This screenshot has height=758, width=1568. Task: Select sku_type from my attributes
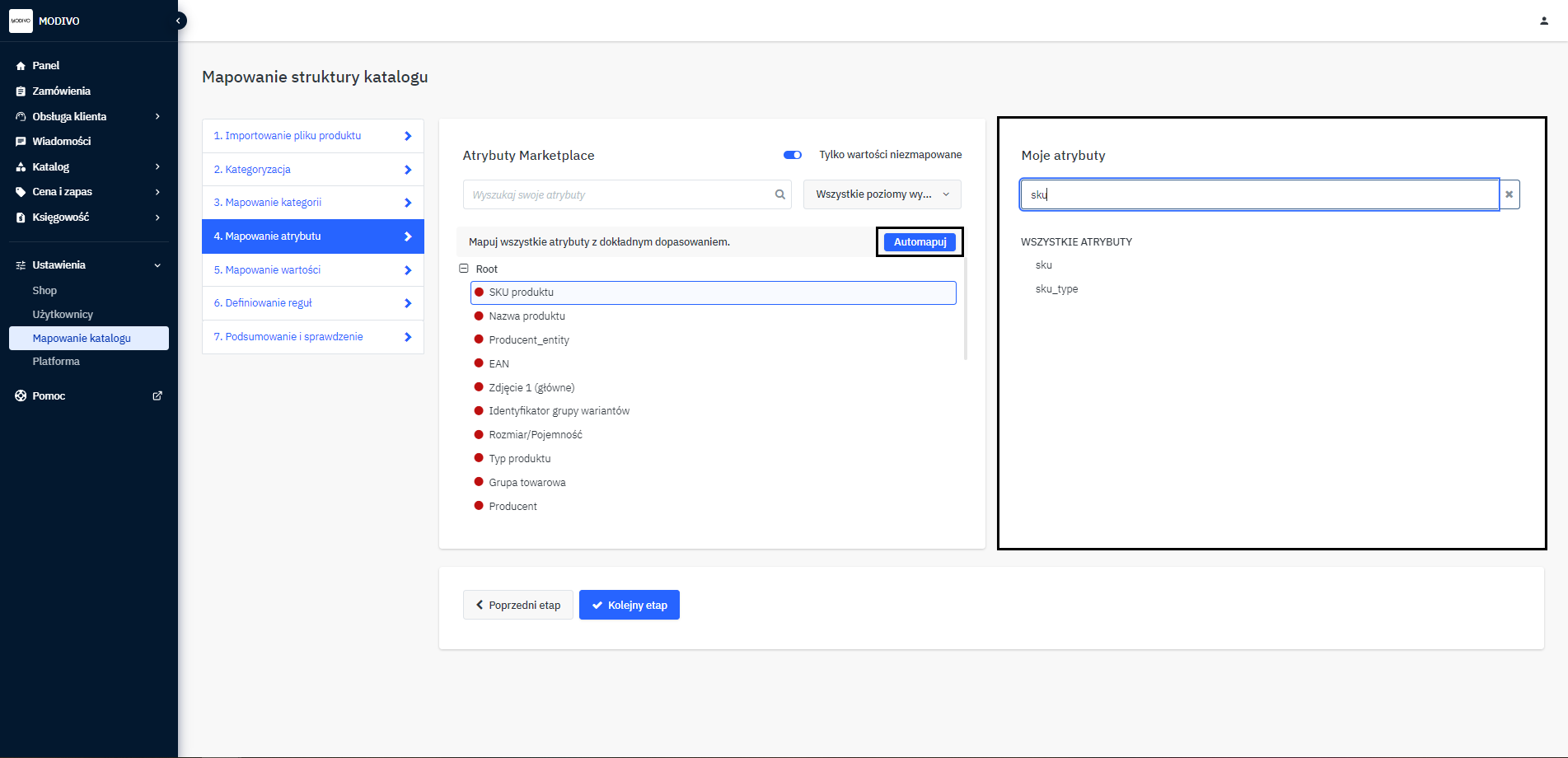pos(1056,289)
